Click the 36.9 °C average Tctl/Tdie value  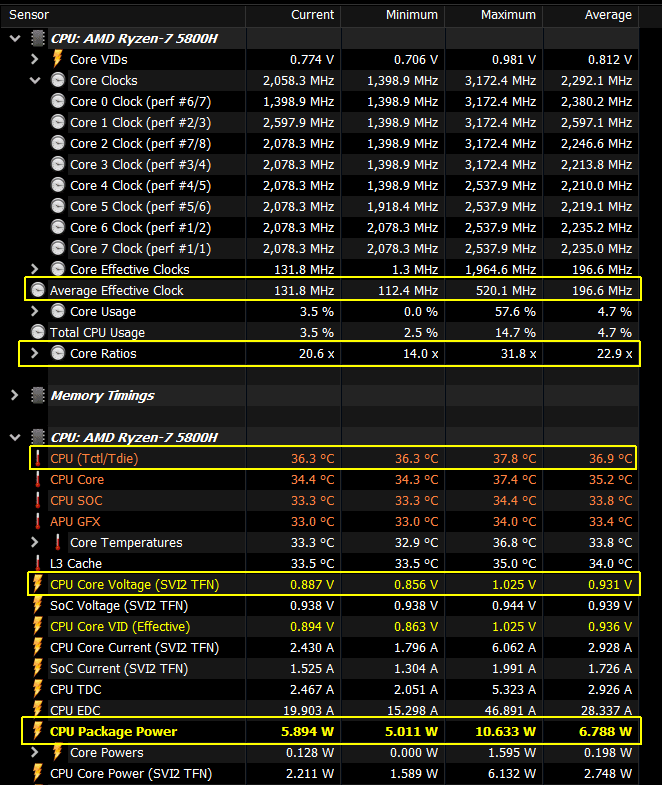[610, 459]
